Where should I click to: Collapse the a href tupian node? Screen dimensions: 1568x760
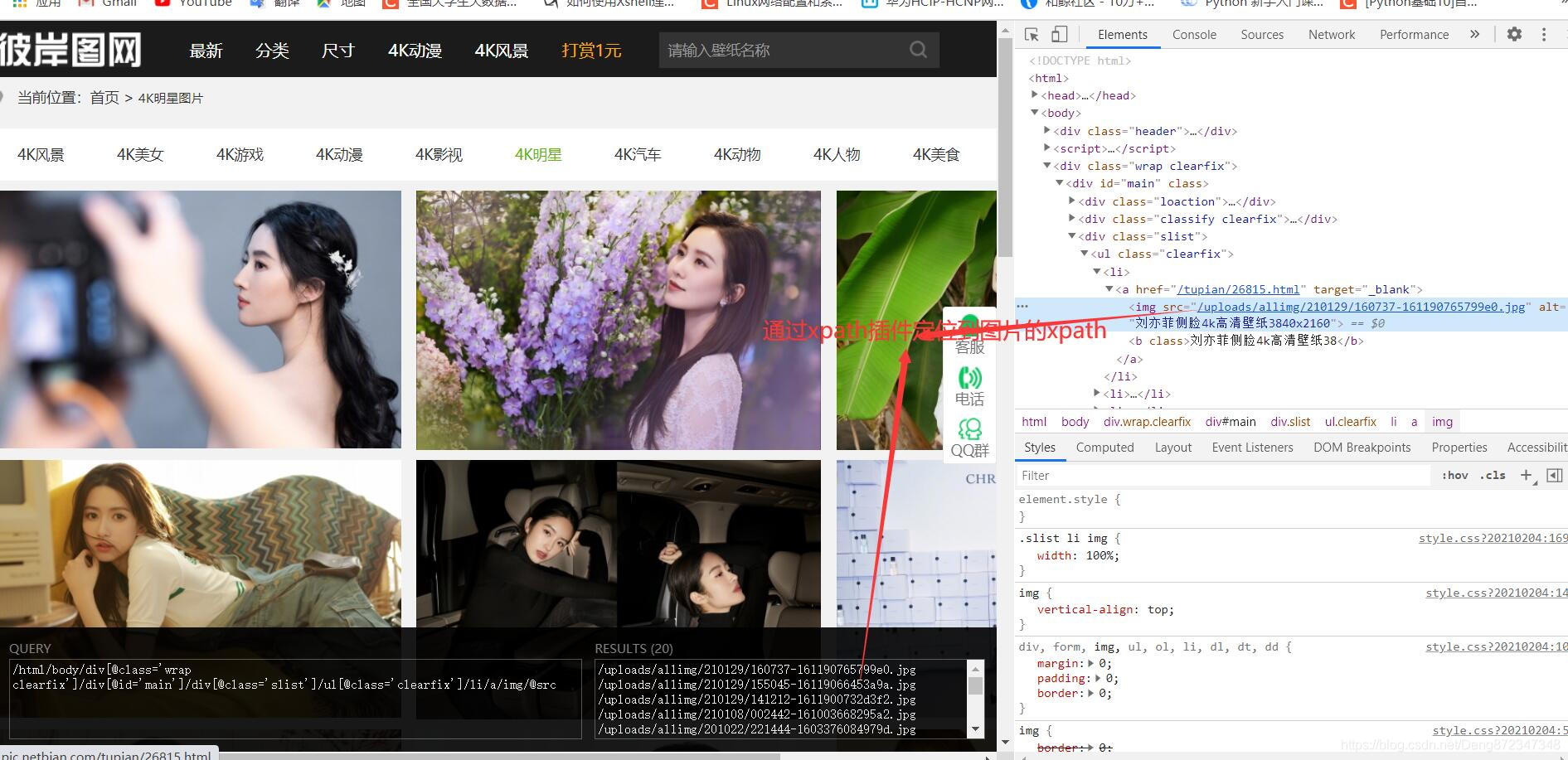[x=1109, y=288]
